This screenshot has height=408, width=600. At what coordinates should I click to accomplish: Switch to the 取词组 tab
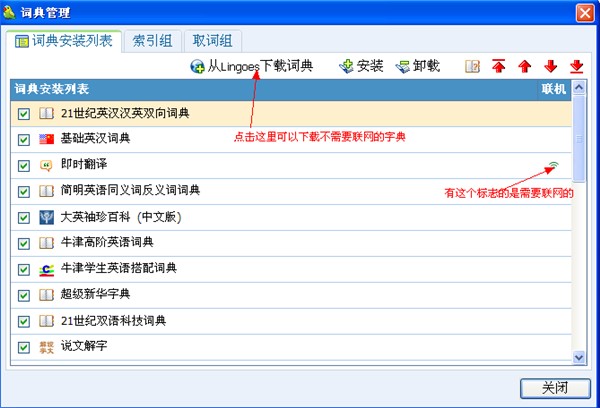(x=212, y=41)
